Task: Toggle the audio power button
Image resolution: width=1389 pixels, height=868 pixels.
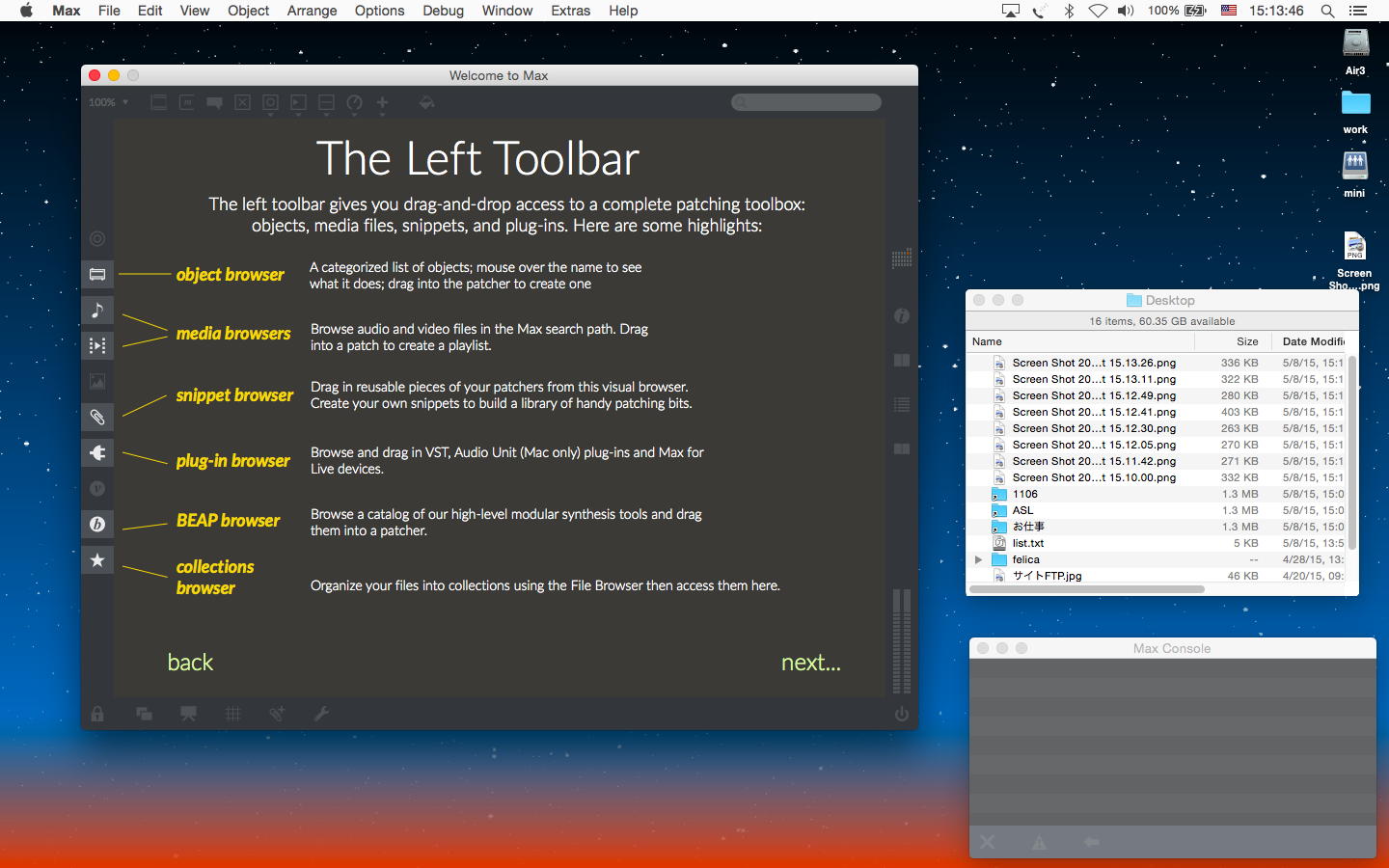Action: tap(901, 714)
